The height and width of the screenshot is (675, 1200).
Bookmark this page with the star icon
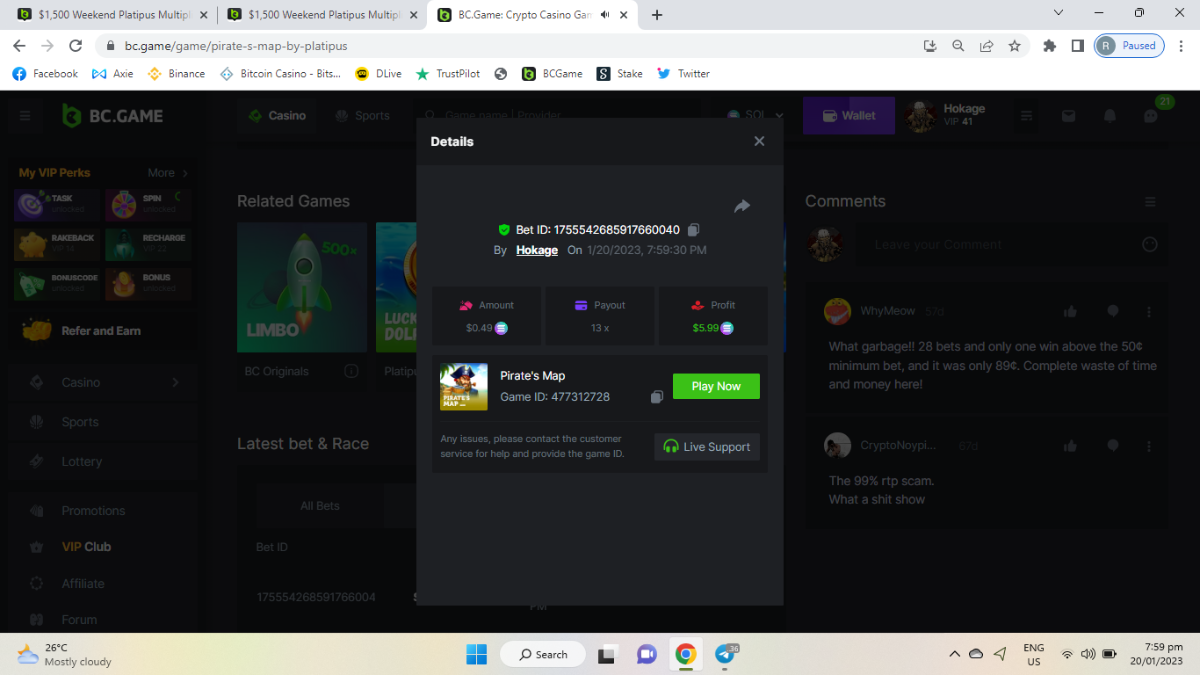1014,46
